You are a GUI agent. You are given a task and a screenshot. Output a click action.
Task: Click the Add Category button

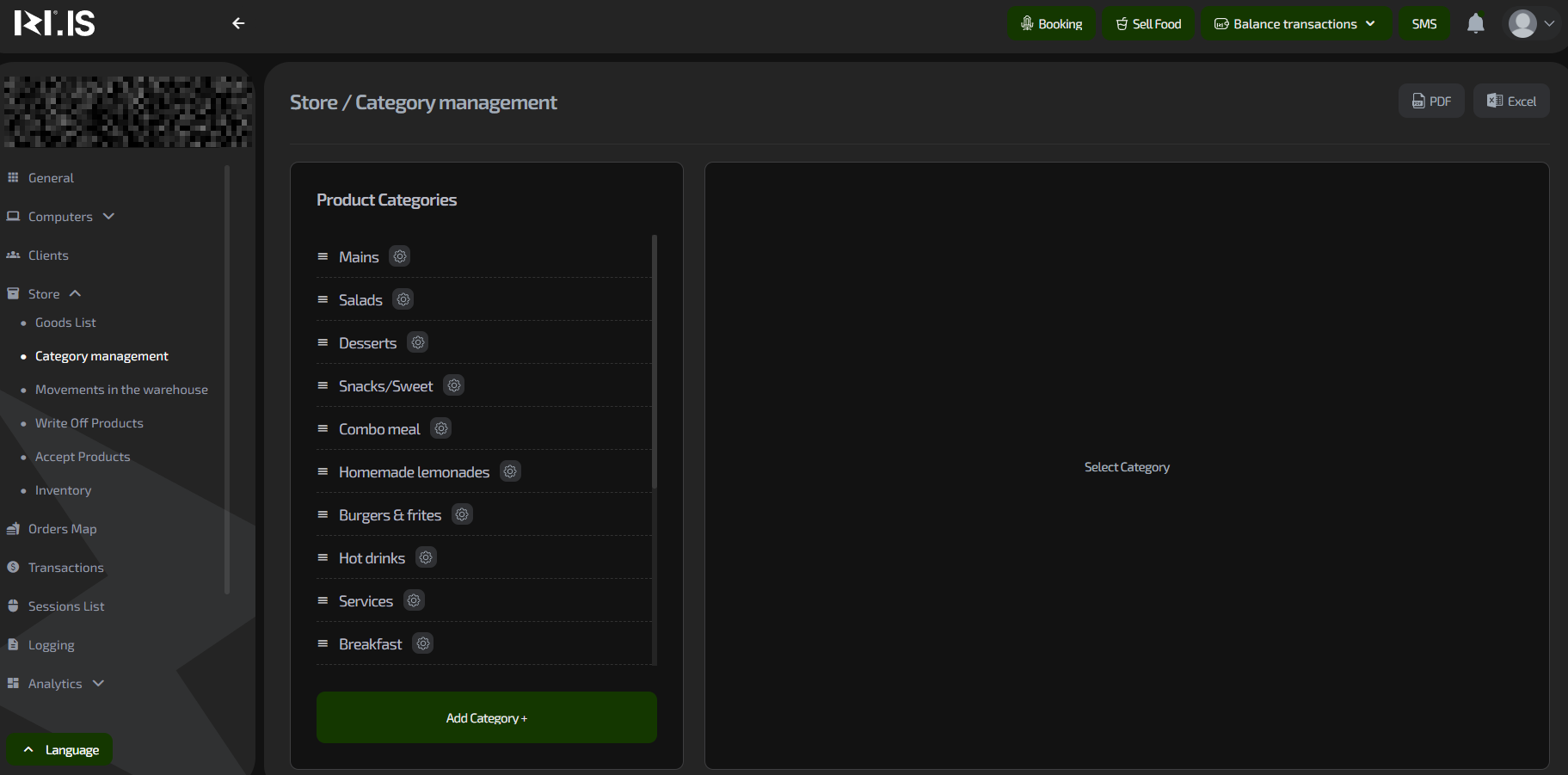[x=486, y=717]
